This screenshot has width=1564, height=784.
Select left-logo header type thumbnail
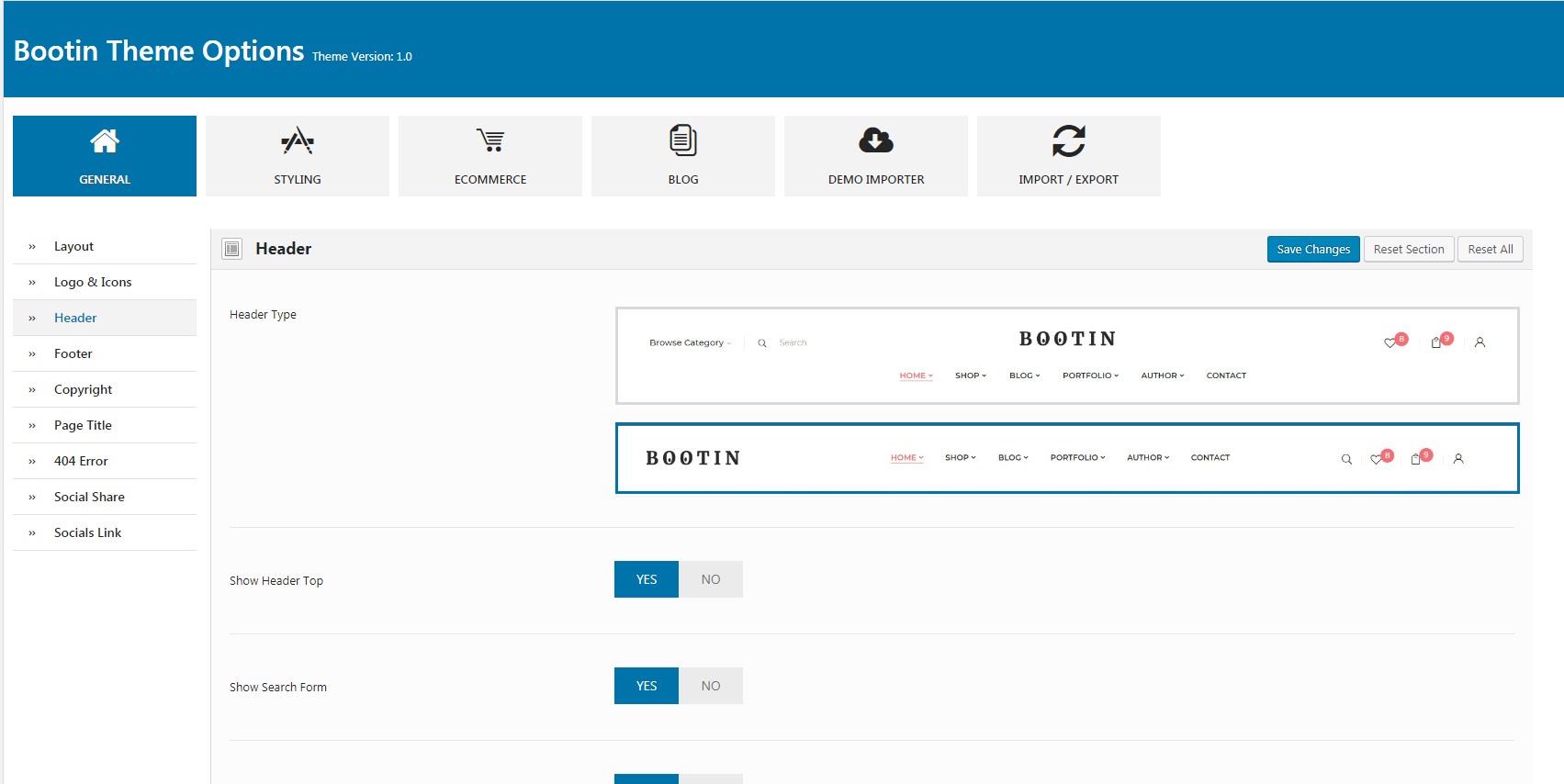pyautogui.click(x=1067, y=458)
